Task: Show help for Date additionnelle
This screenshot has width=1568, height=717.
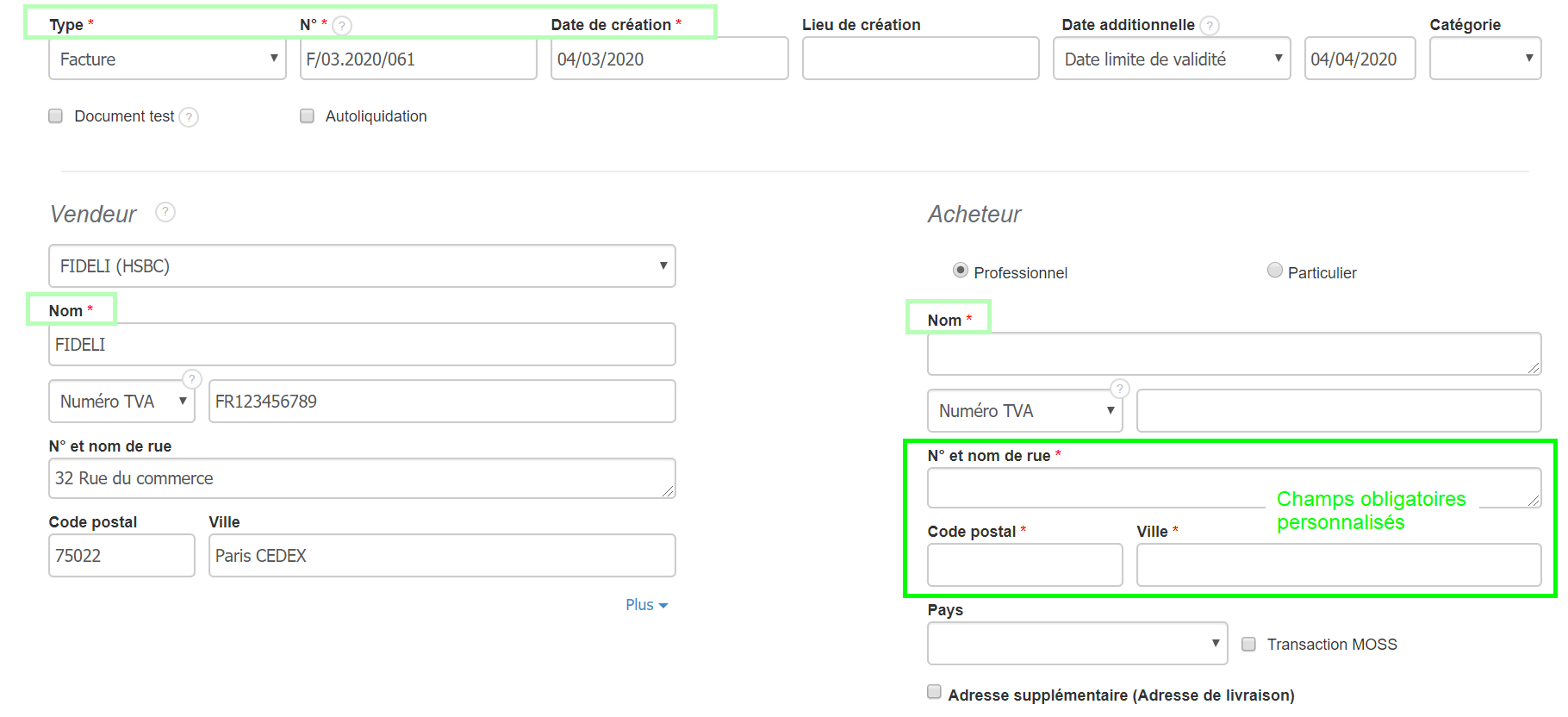Action: pos(1210,26)
